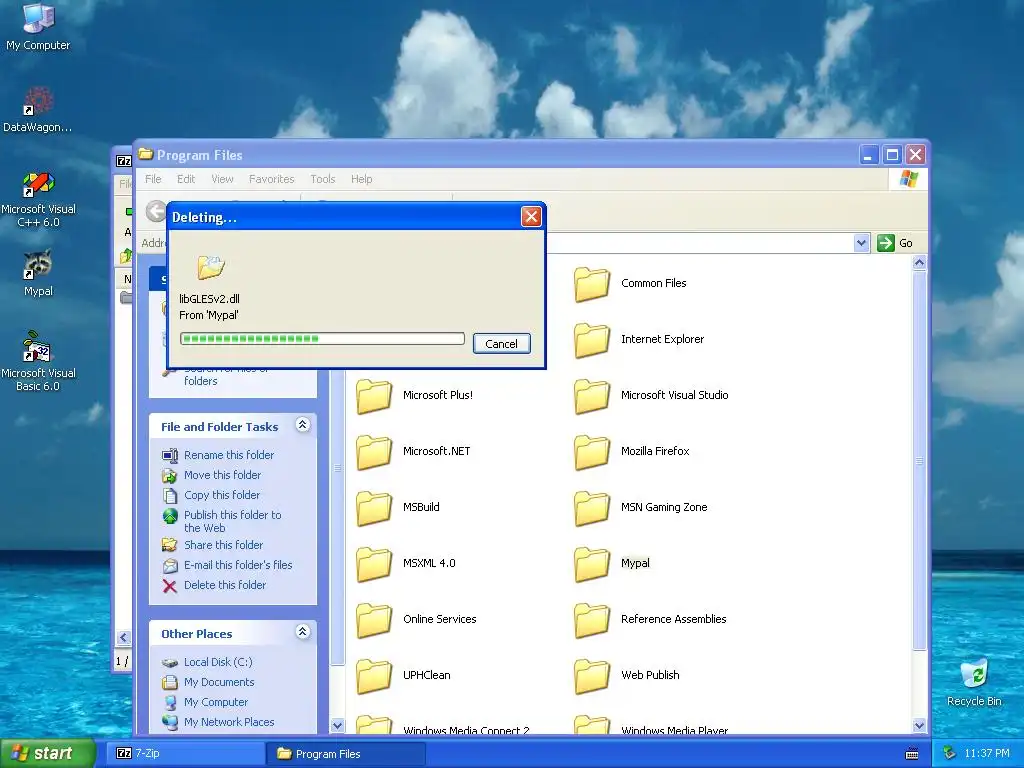Click the Start button
This screenshot has width=1024, height=768.
click(47, 753)
